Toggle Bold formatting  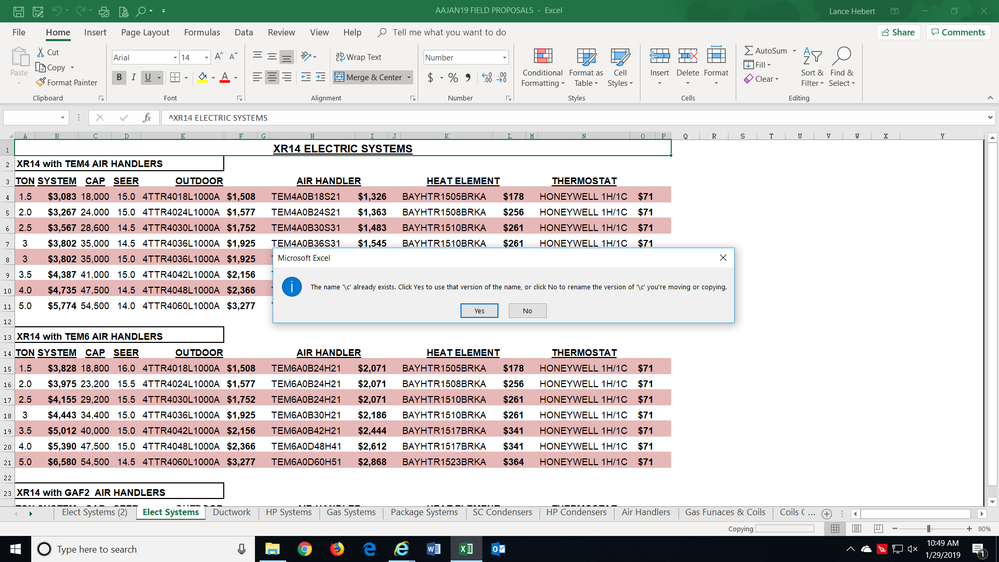(x=119, y=77)
